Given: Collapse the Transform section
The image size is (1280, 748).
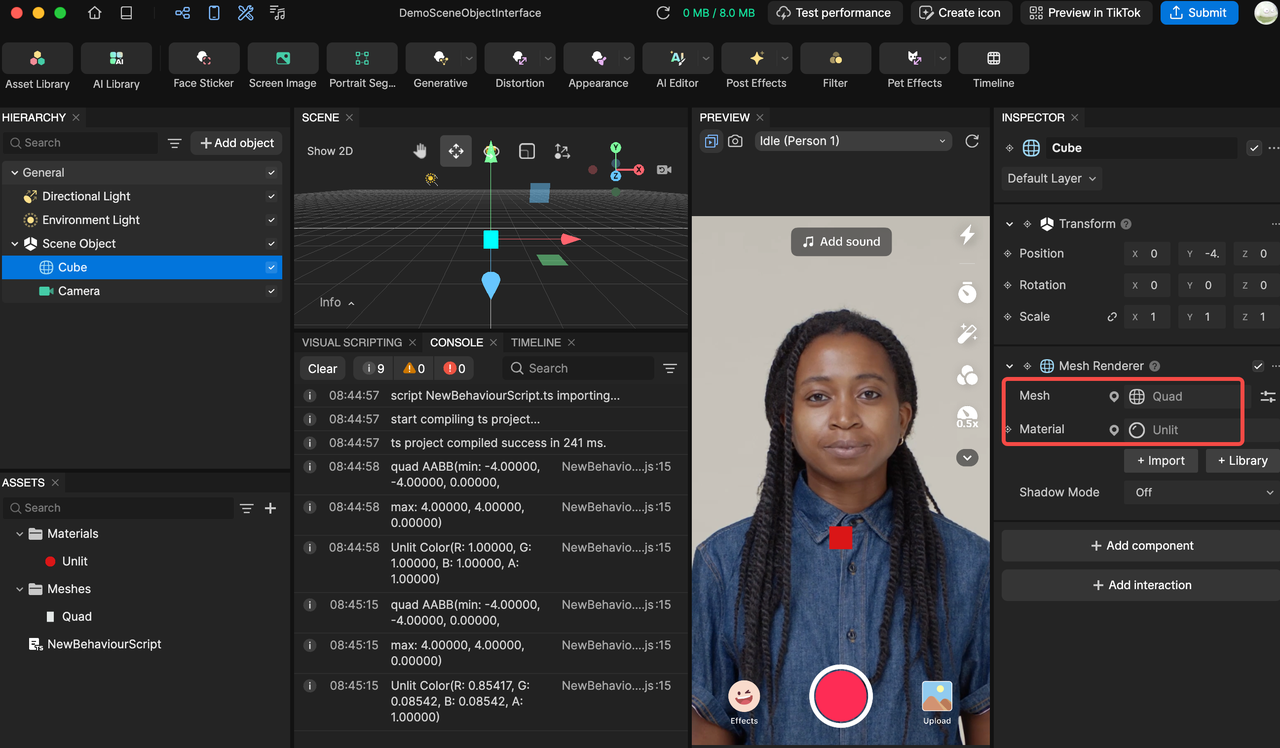Looking at the screenshot, I should coord(1010,224).
